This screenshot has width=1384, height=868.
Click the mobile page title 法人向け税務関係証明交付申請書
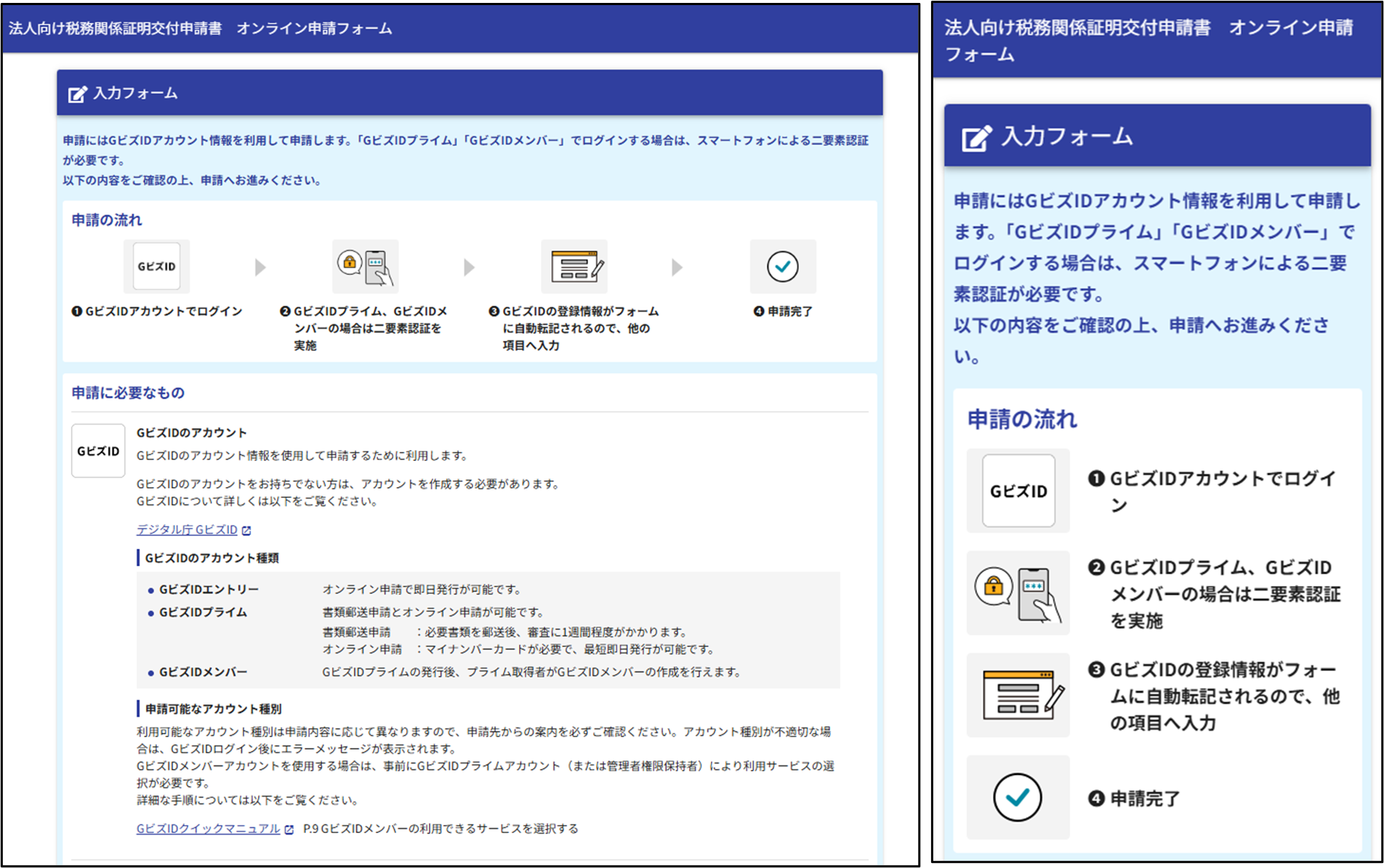1077,28
